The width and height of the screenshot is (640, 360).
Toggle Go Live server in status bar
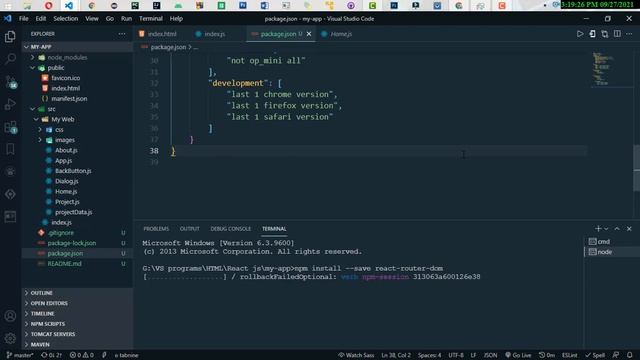click(518, 355)
